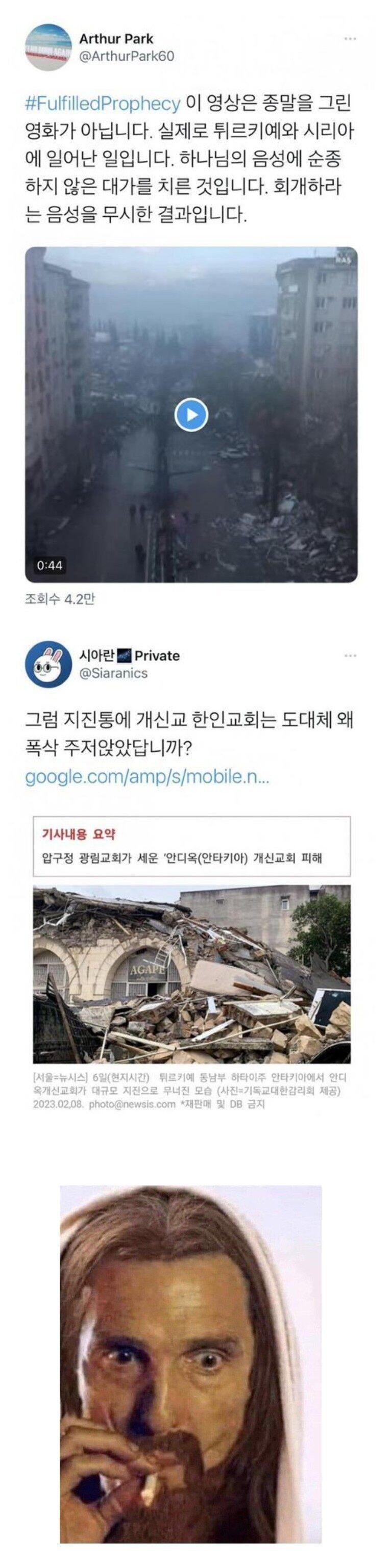
Task: Click the 0:44 video duration badge
Action: [x=50, y=566]
